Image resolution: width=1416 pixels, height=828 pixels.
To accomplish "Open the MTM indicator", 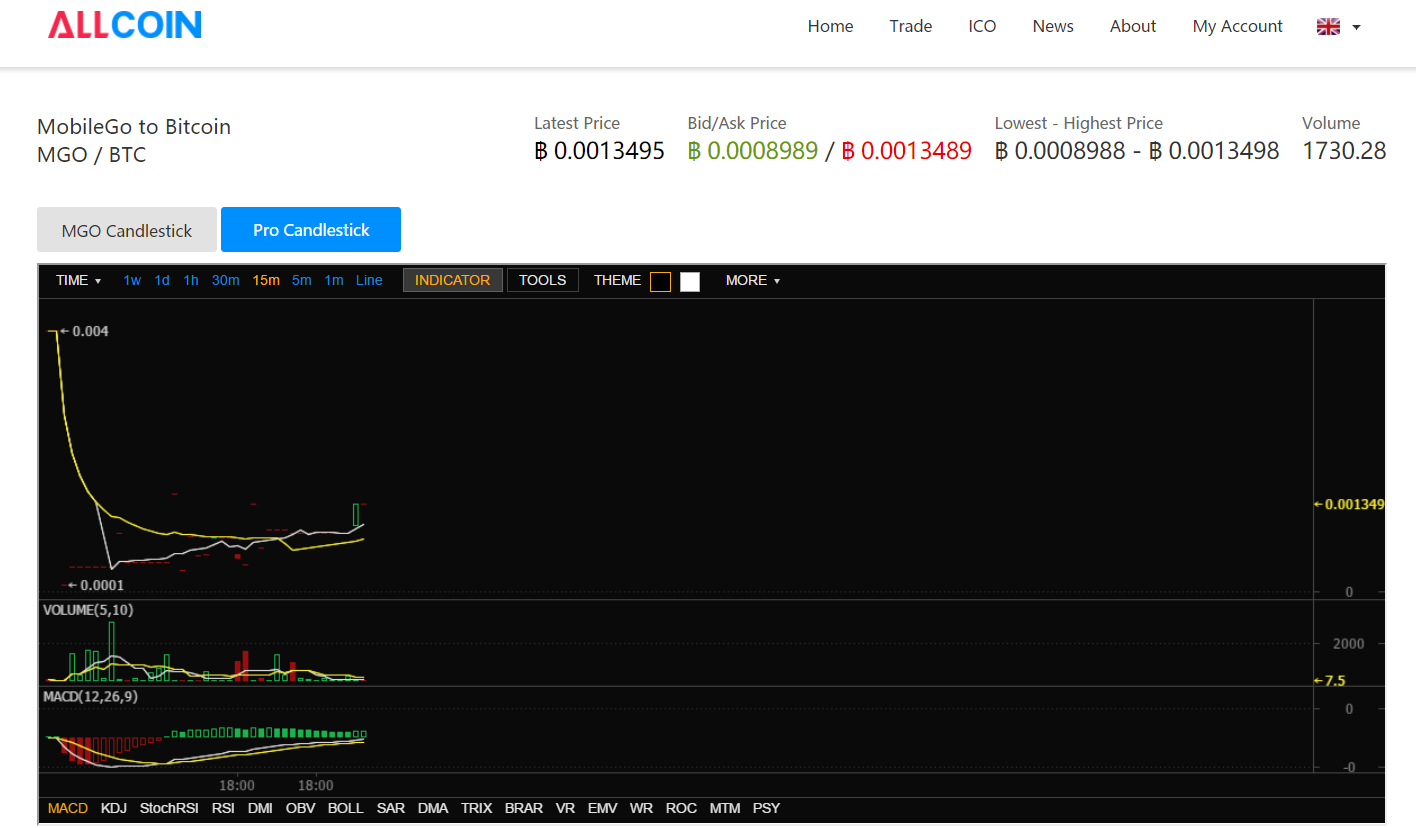I will (x=725, y=808).
